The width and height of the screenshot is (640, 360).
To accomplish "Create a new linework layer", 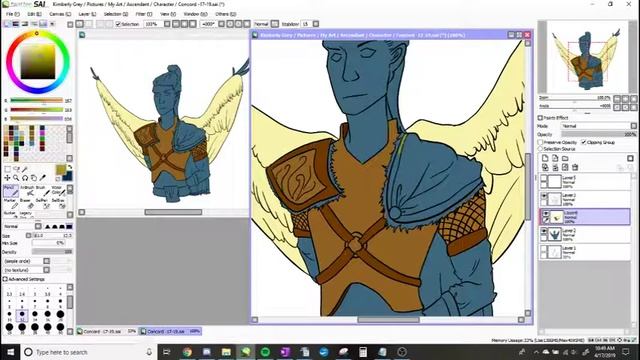I will click(x=555, y=158).
